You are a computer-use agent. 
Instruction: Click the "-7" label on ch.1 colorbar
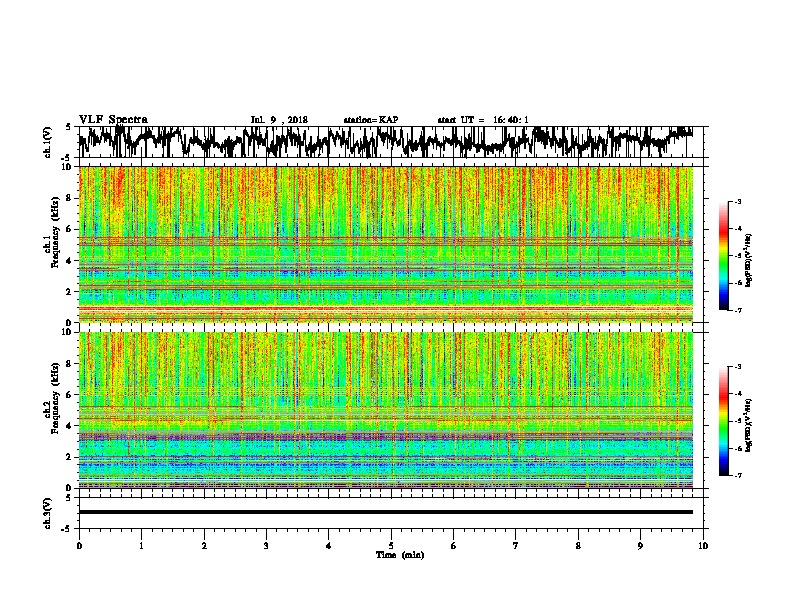737,310
